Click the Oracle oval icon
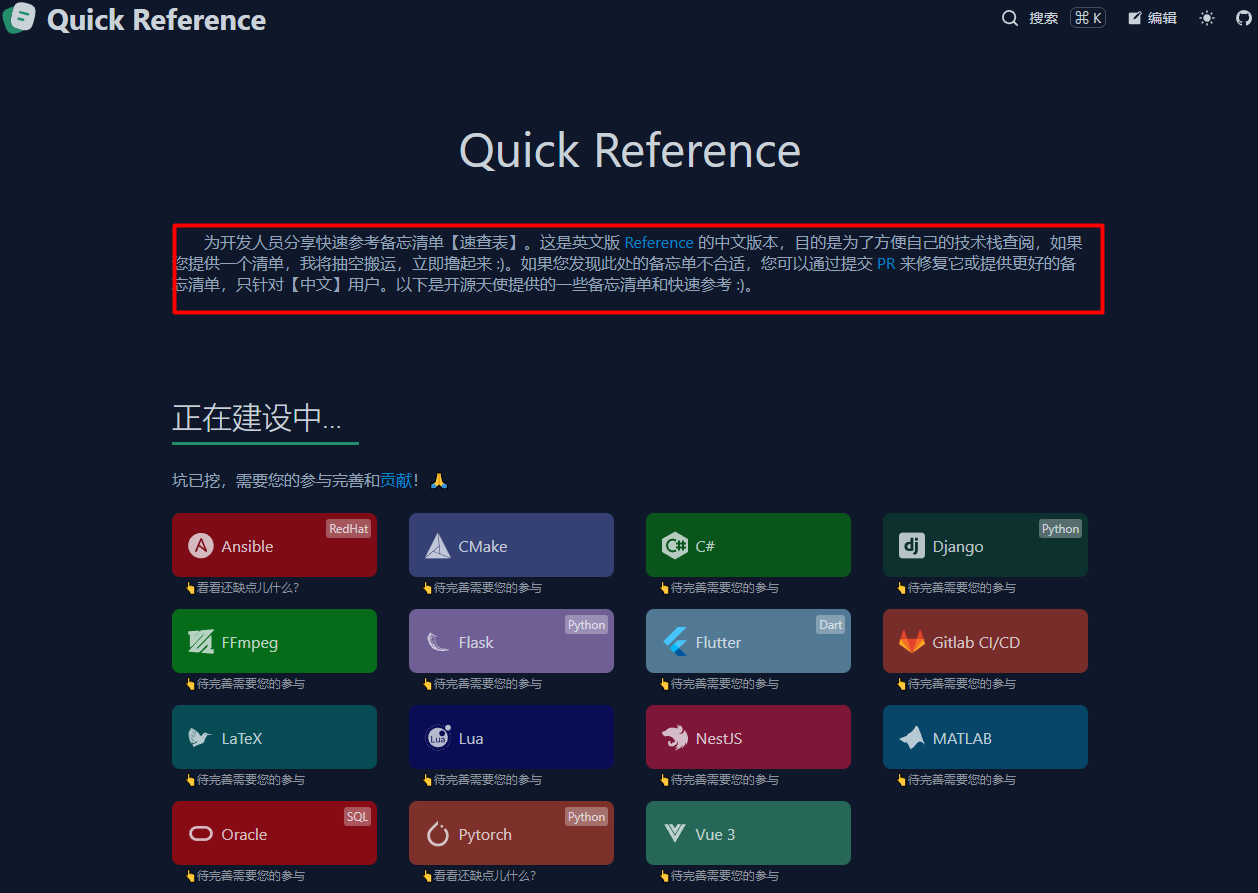Screen dimensions: 1258x893 click(x=201, y=834)
